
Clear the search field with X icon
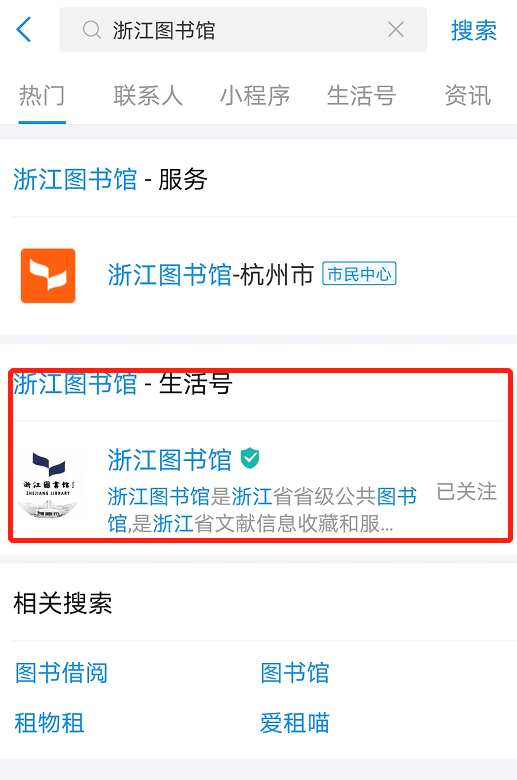coord(396,30)
